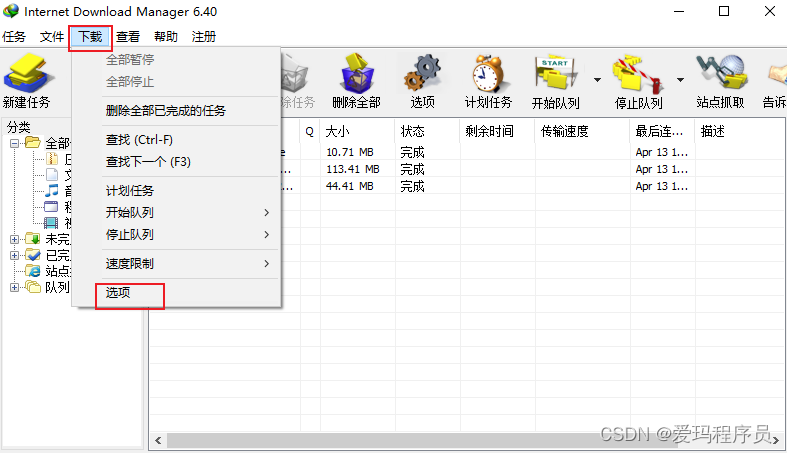This screenshot has width=787, height=453.
Task: Select the compressed archive category icon
Action: click(x=52, y=159)
